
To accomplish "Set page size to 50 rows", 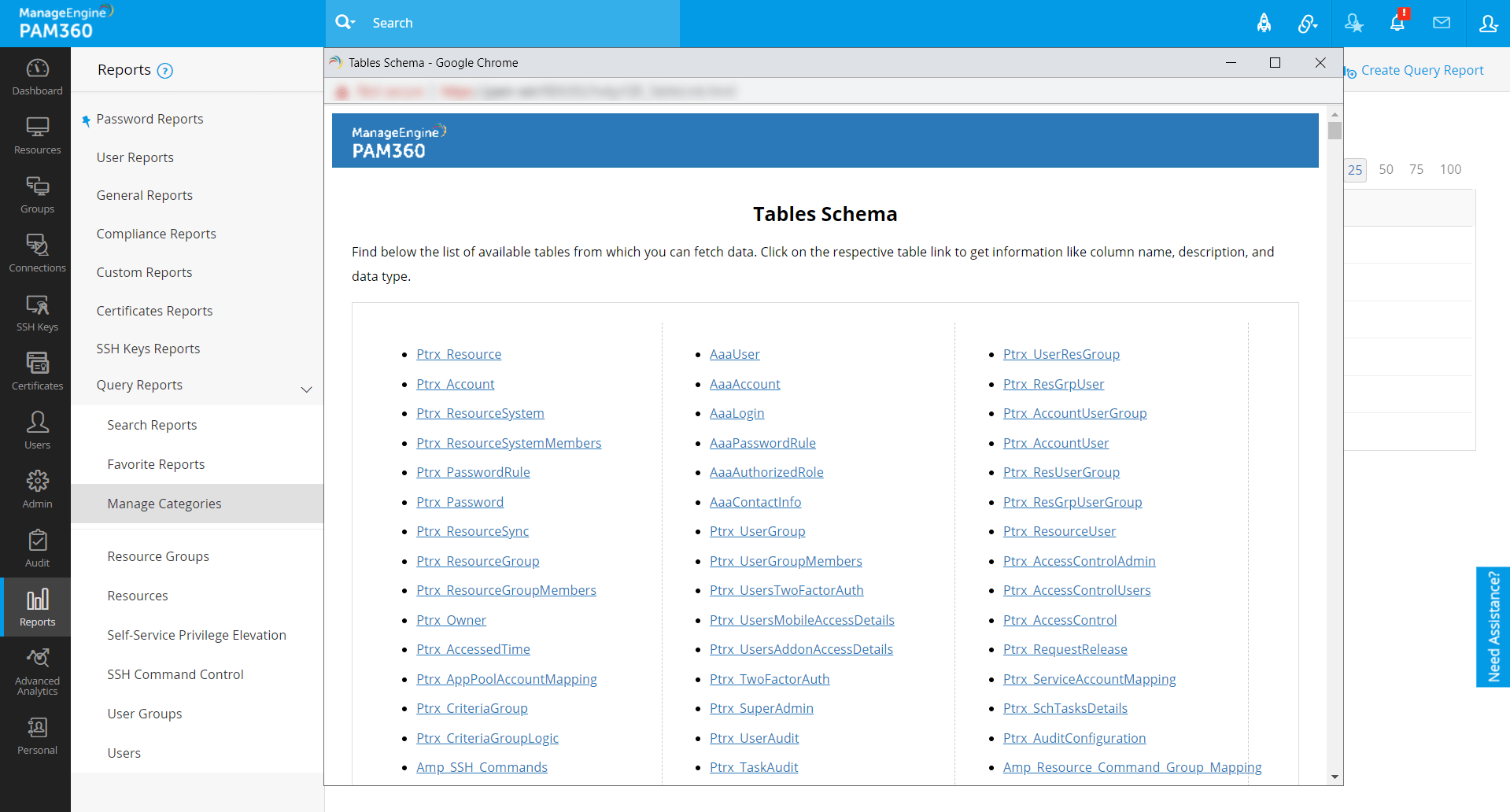I will (1386, 170).
